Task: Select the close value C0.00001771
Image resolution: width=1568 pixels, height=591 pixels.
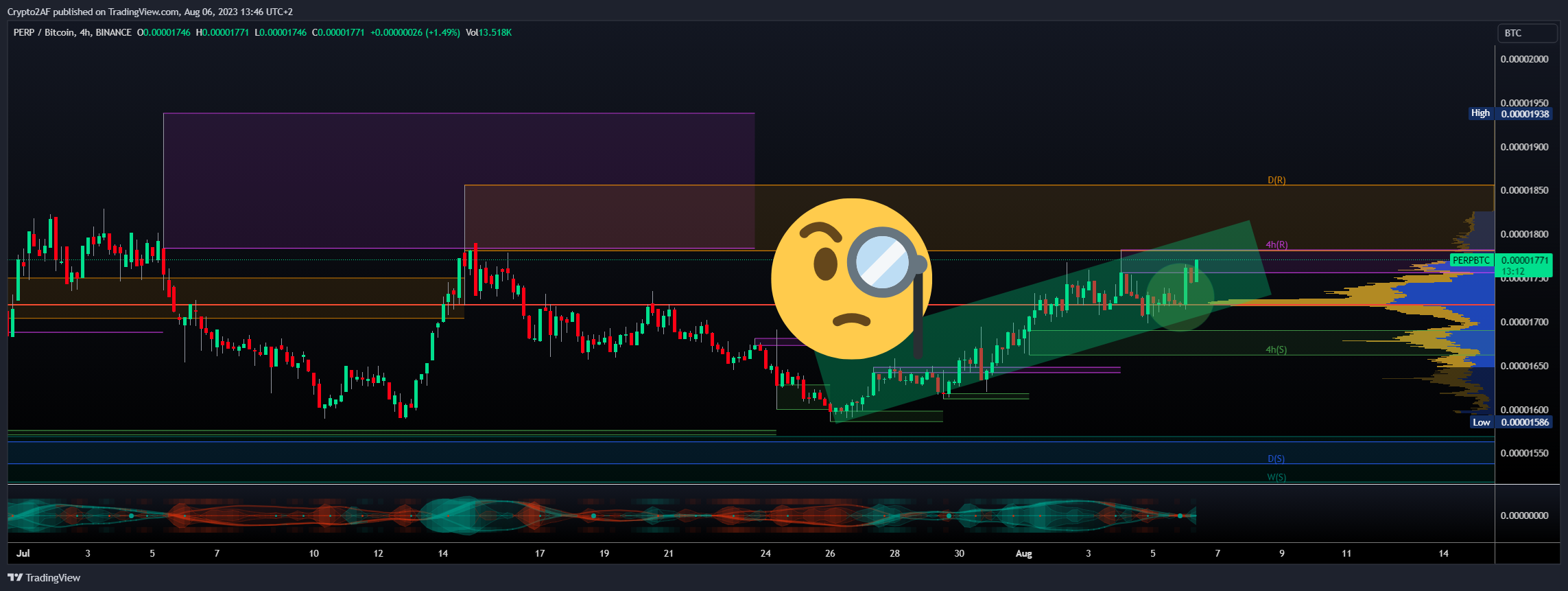Action: coord(338,32)
